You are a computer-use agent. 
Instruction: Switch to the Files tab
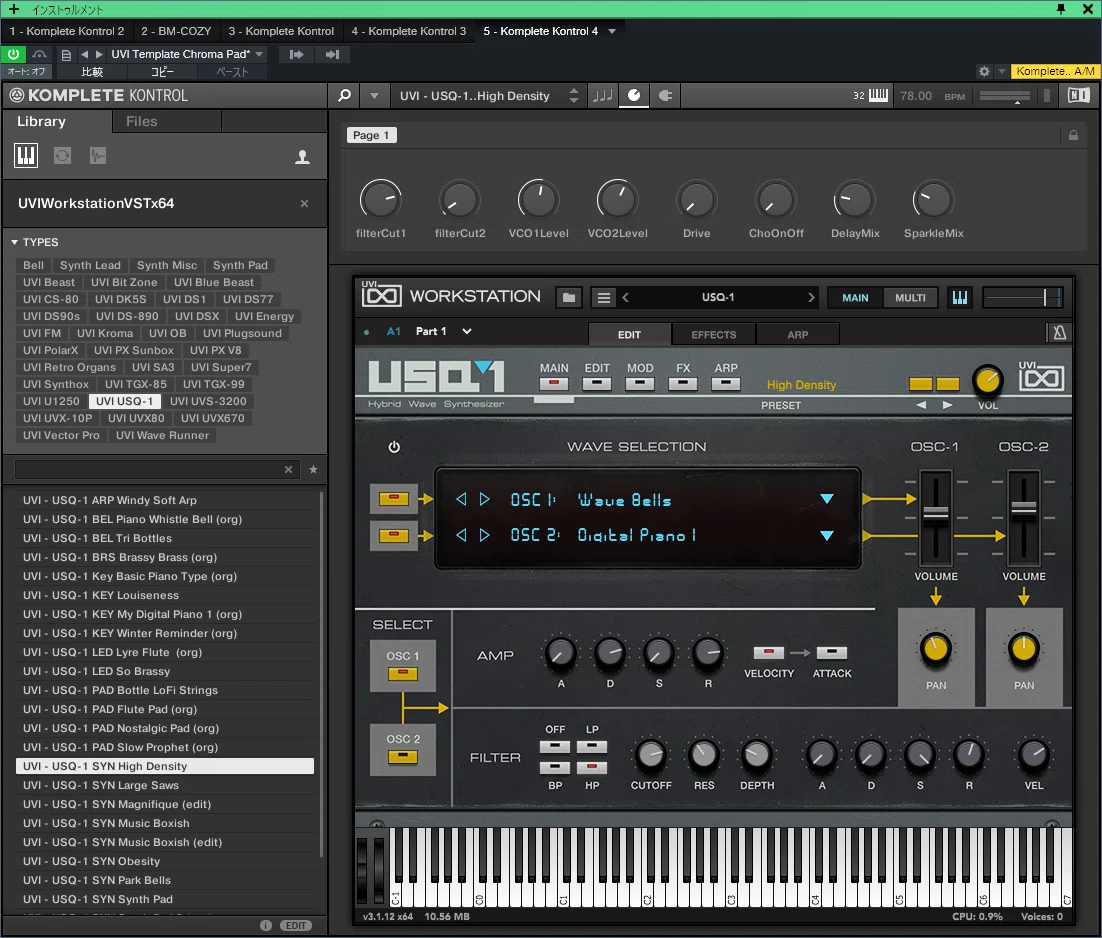pyautogui.click(x=142, y=122)
